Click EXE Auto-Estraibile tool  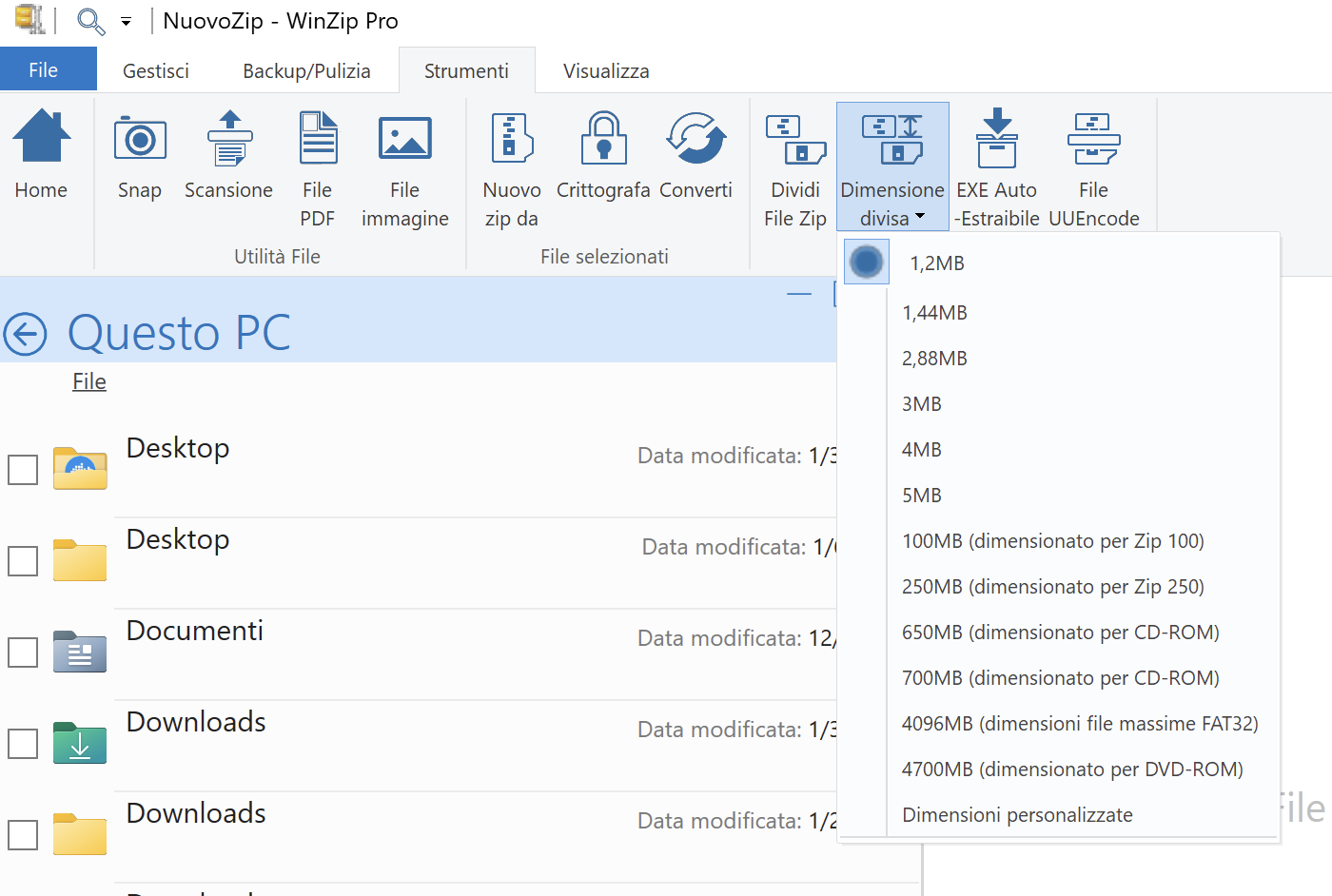[997, 169]
